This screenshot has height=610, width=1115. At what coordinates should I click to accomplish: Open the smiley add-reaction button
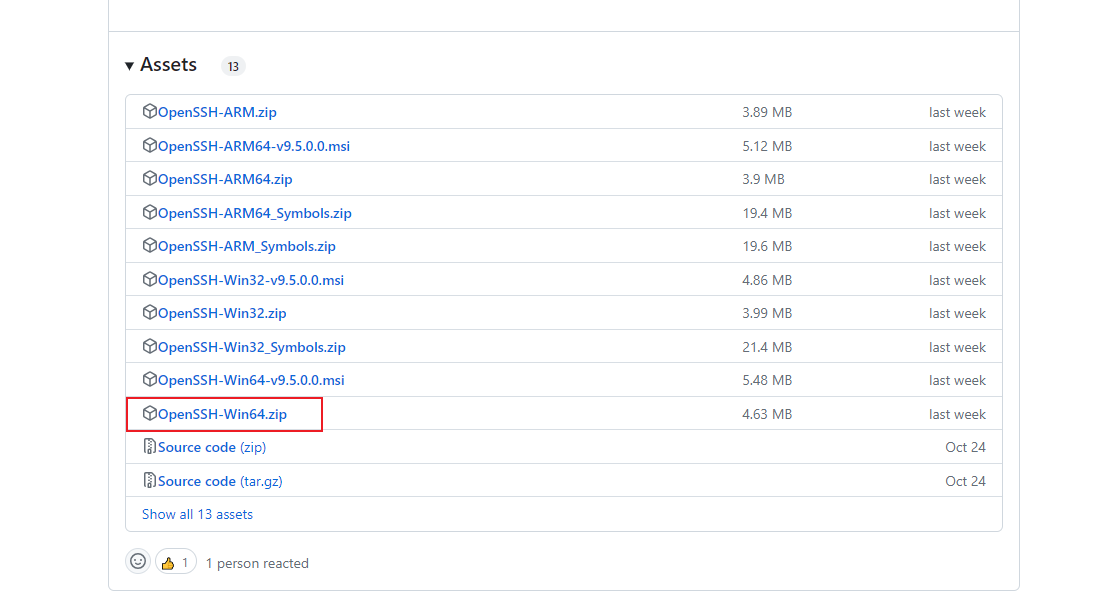pyautogui.click(x=138, y=562)
